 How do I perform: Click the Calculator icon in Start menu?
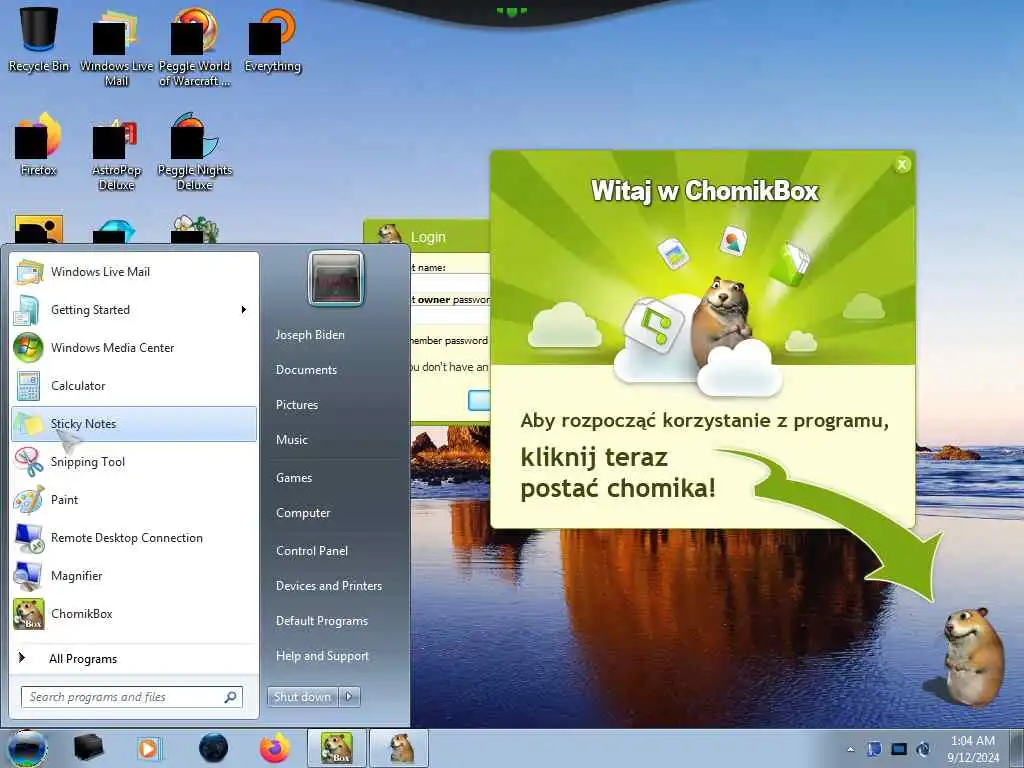[x=28, y=385]
